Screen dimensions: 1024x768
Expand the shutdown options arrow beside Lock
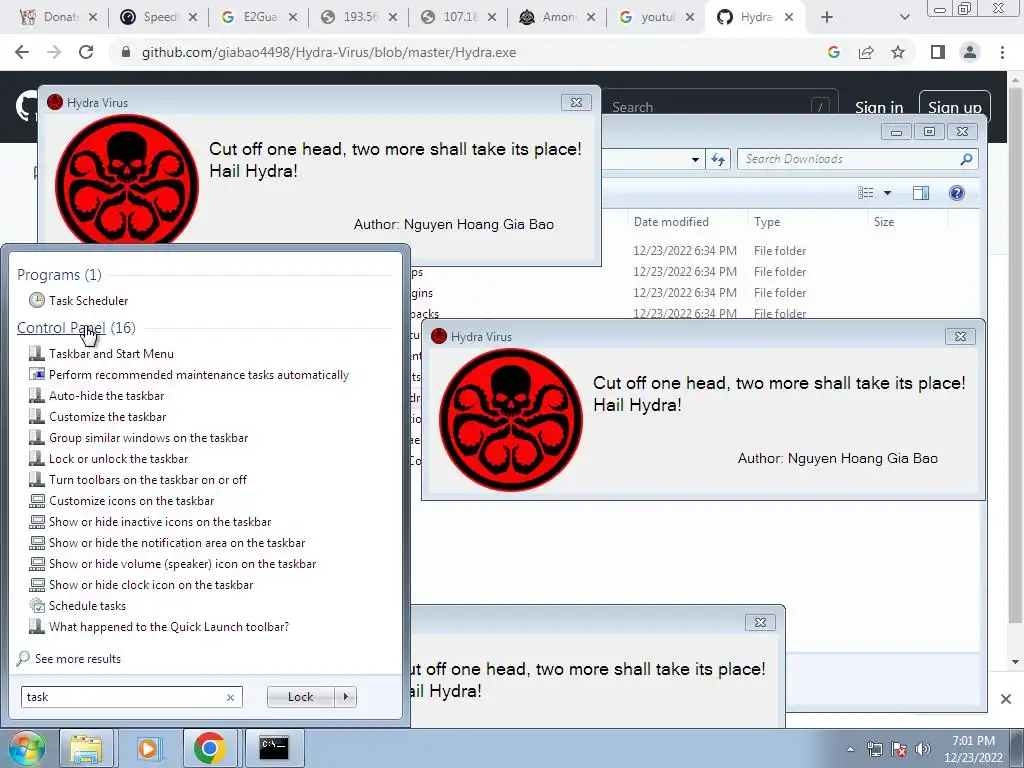(345, 697)
